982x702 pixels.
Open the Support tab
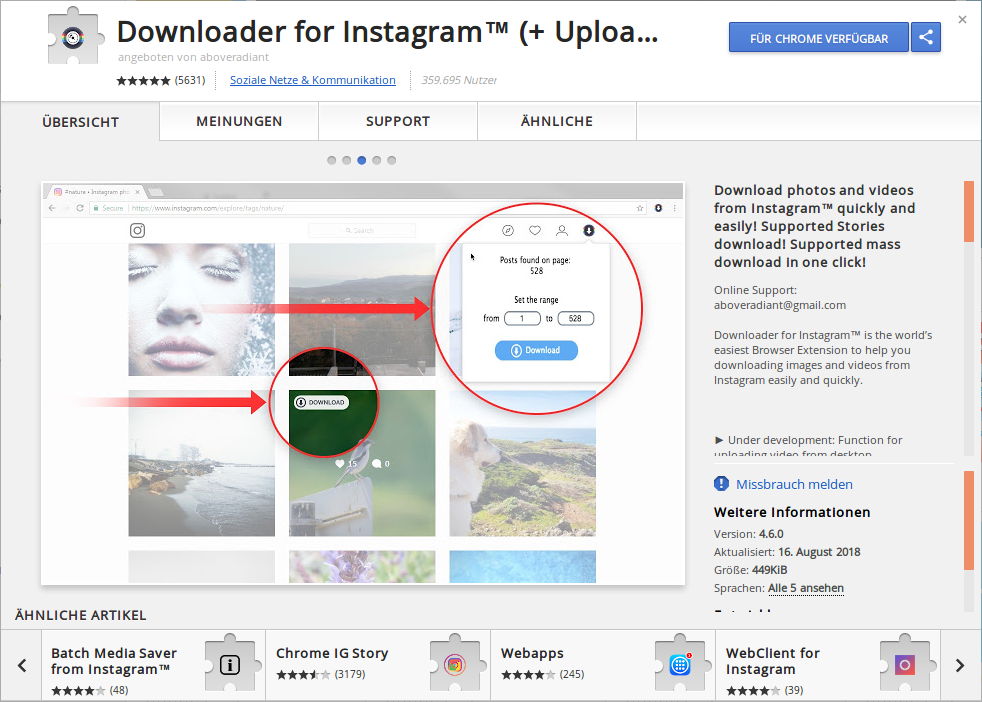397,122
